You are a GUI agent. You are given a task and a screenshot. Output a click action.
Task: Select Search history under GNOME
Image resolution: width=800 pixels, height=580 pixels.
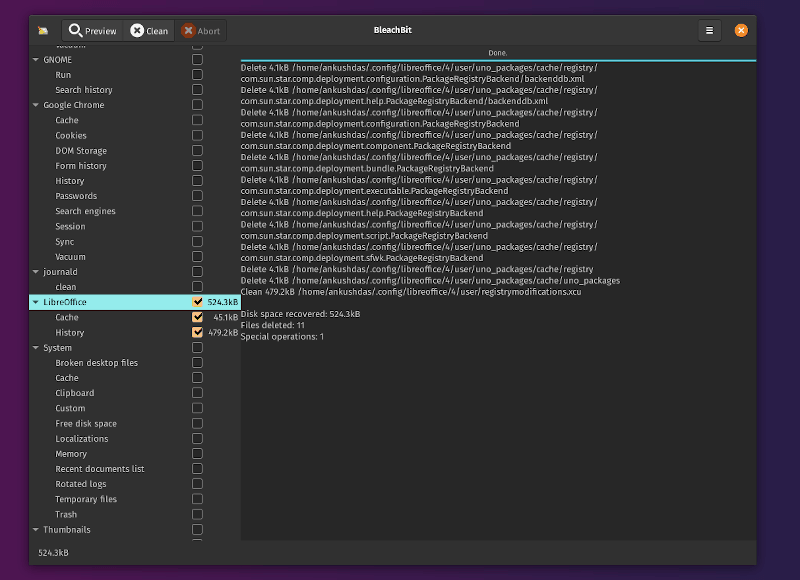(x=84, y=90)
